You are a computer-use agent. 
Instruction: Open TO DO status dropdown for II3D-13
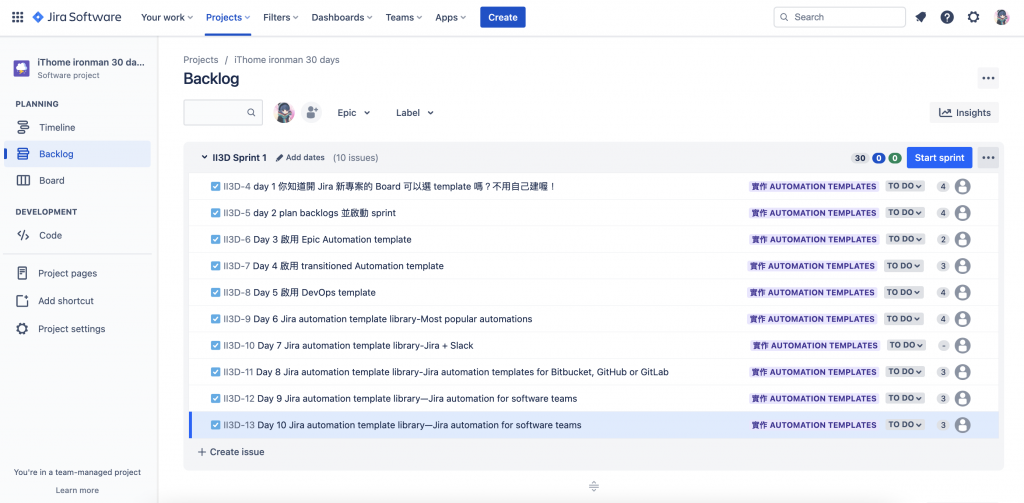904,425
